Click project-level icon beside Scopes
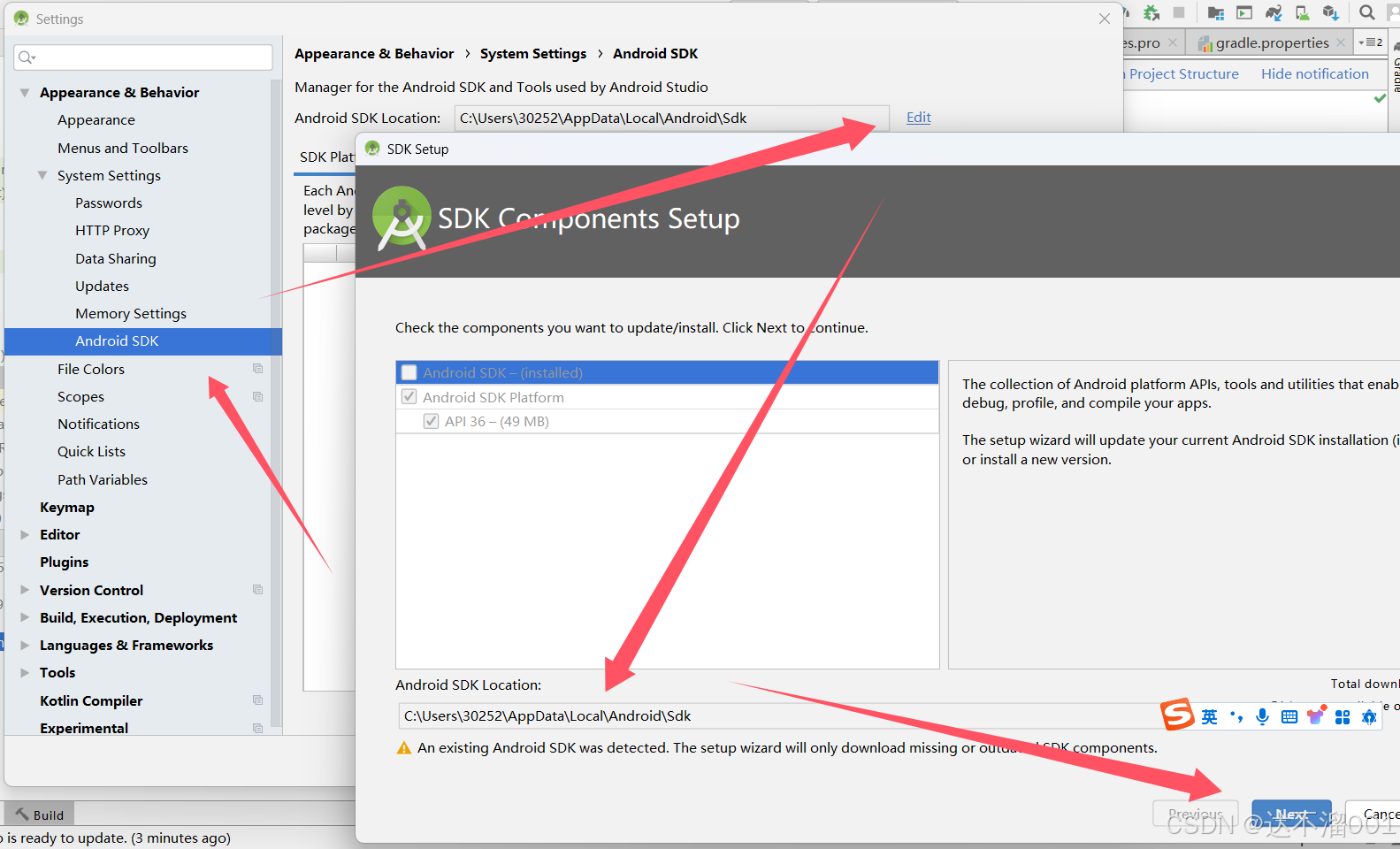The height and width of the screenshot is (849, 1400). coord(257,396)
